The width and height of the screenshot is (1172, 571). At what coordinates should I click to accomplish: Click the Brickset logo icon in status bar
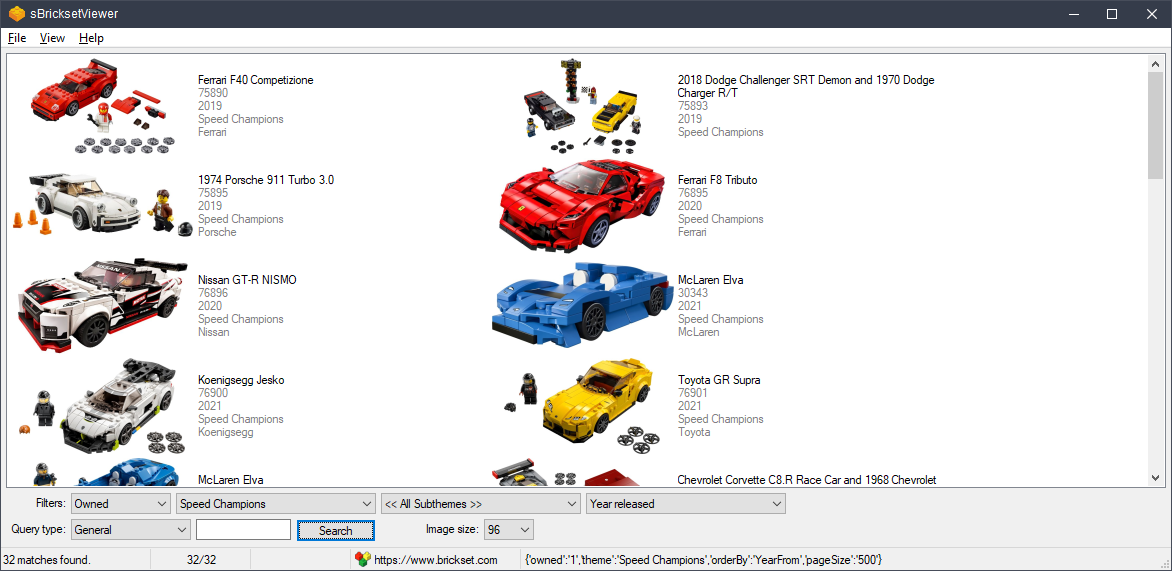(363, 559)
